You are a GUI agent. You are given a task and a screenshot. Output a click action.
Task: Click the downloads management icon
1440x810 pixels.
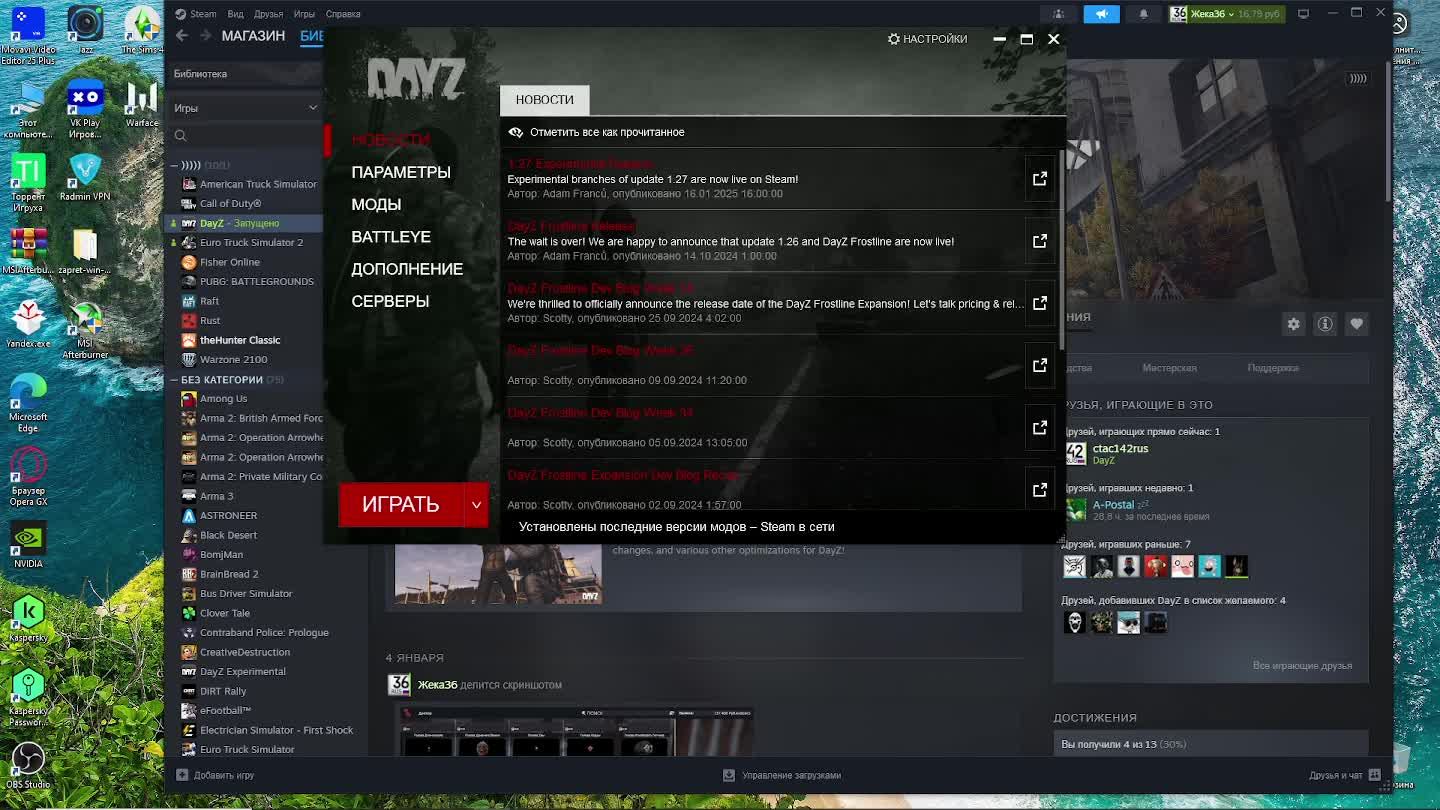(729, 775)
